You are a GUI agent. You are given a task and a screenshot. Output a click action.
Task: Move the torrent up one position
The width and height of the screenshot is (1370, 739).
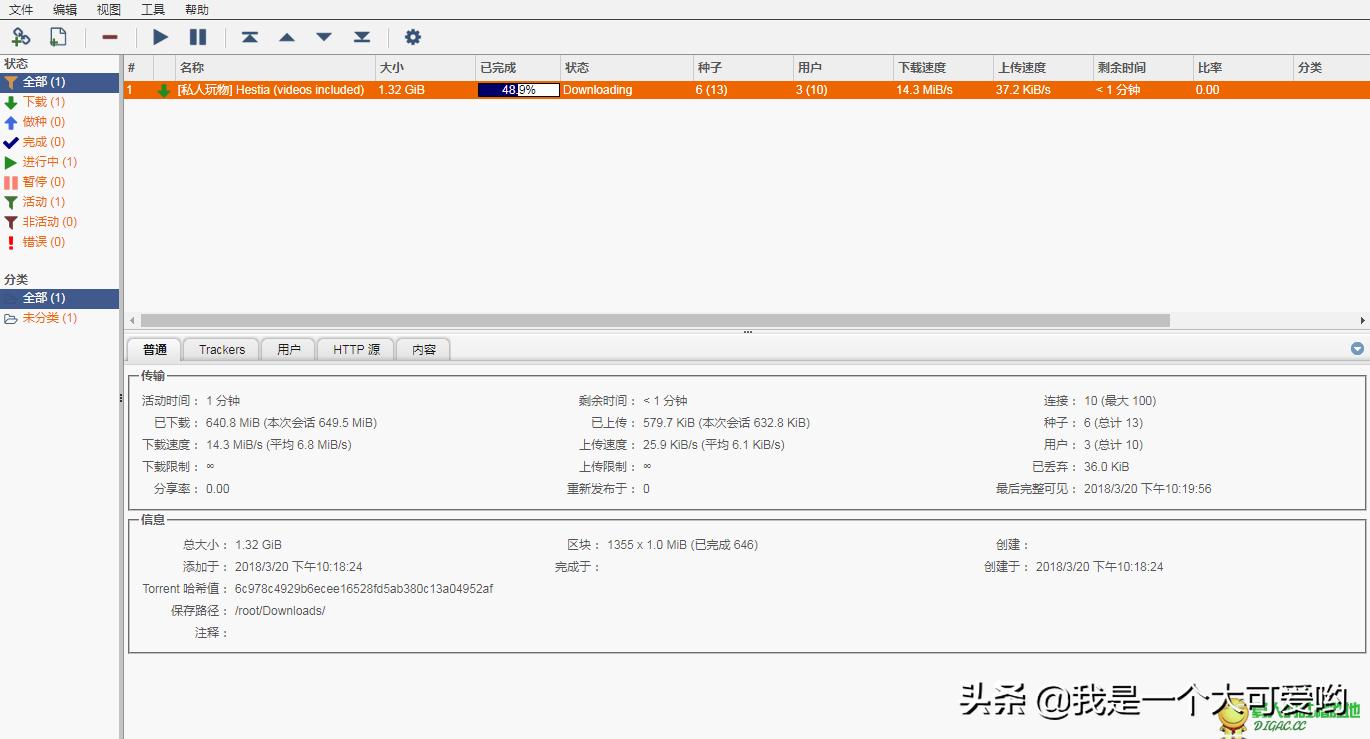[x=287, y=37]
